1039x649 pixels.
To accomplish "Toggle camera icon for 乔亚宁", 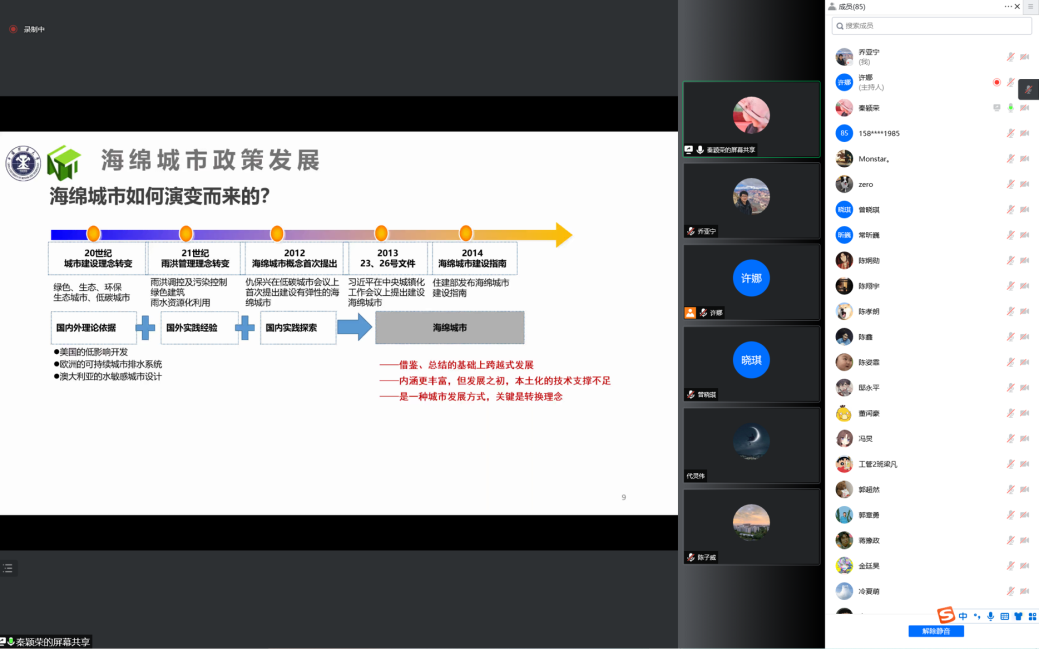I will click(x=1024, y=56).
